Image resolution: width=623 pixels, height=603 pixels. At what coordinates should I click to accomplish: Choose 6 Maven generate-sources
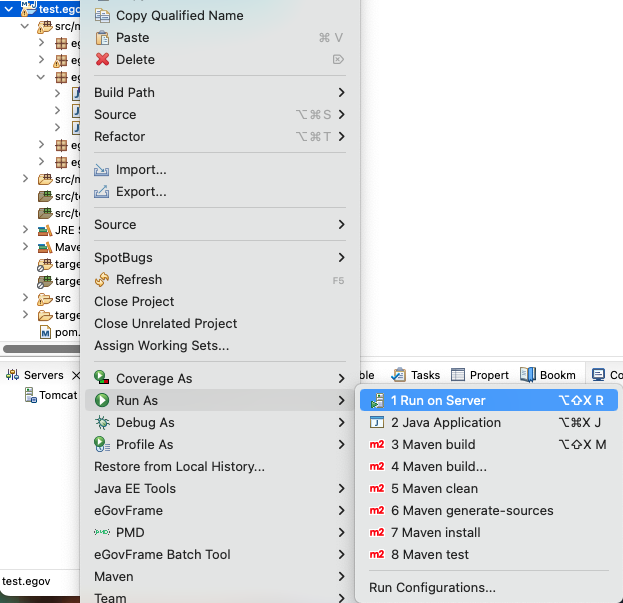[x=488, y=510]
